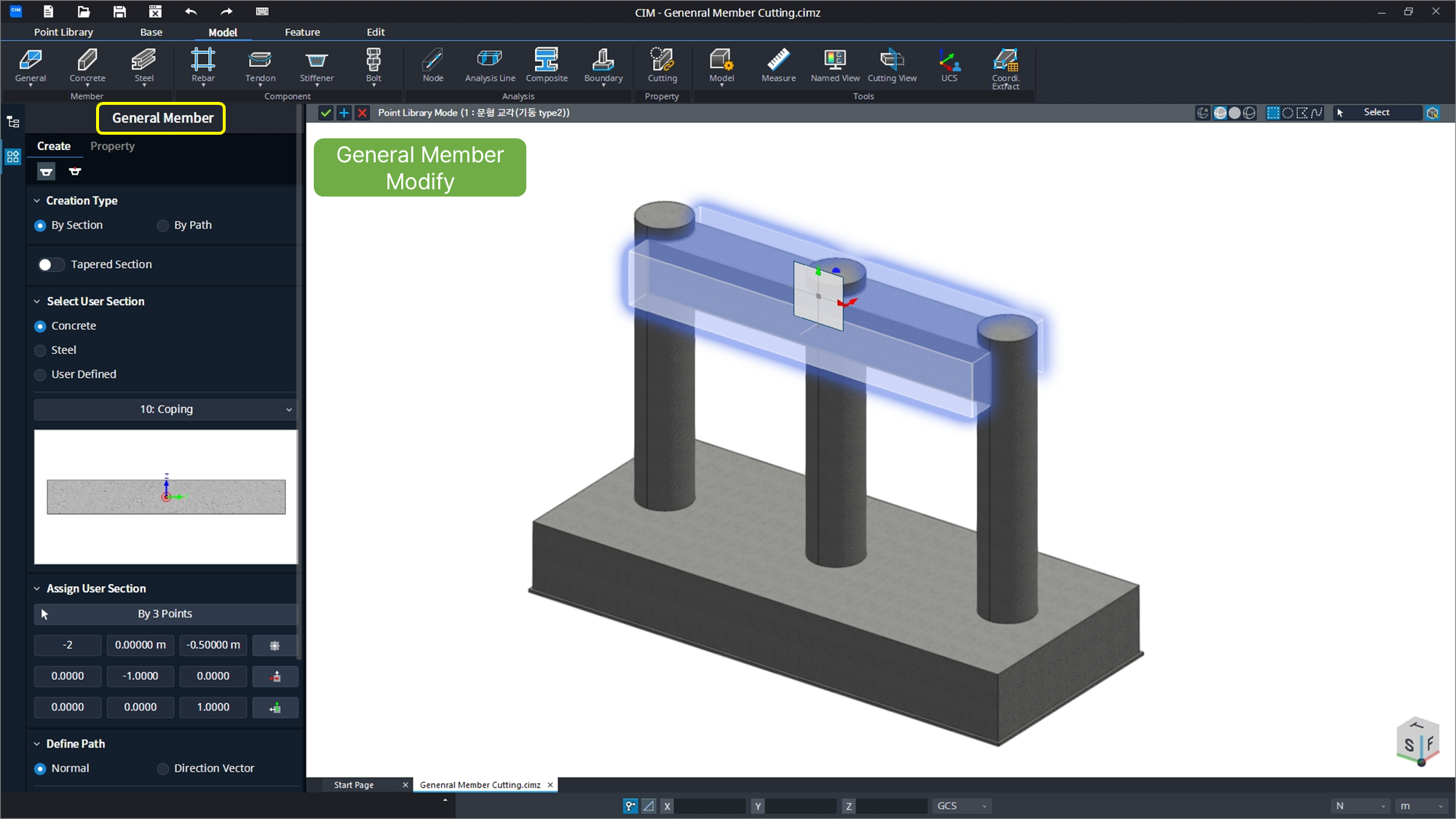Select the User Defined section option

click(x=40, y=374)
